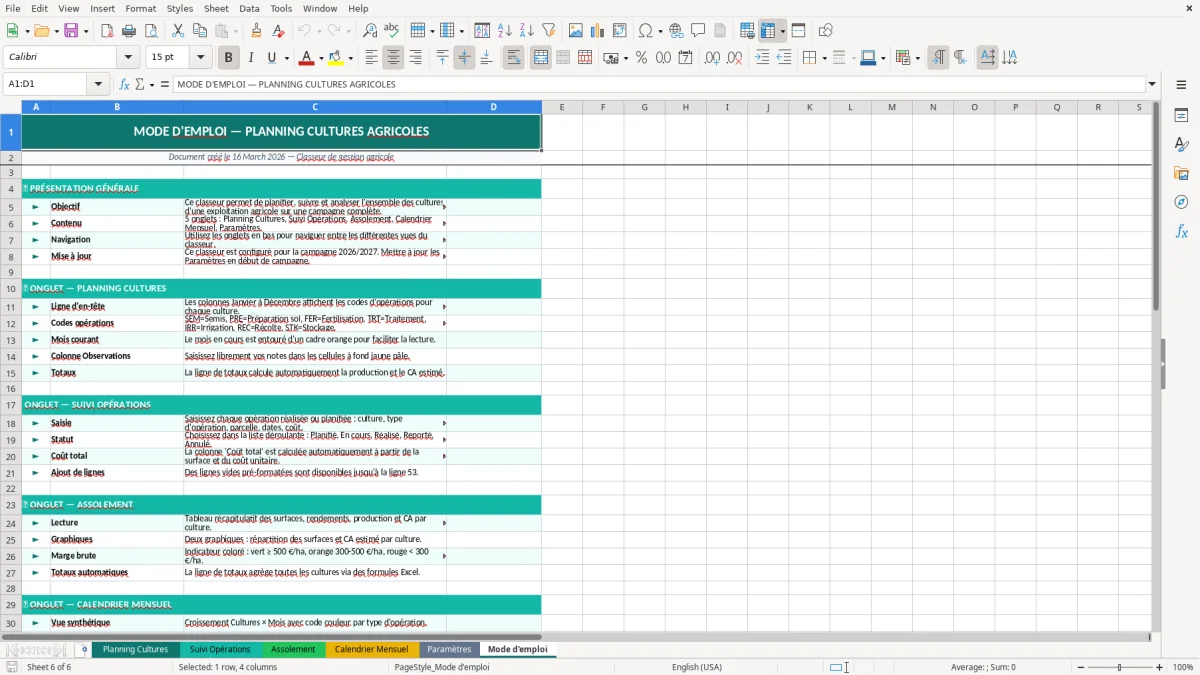Screen dimensions: 1200x675
Task: Sort descending with the Z-A icon
Action: pos(527,31)
